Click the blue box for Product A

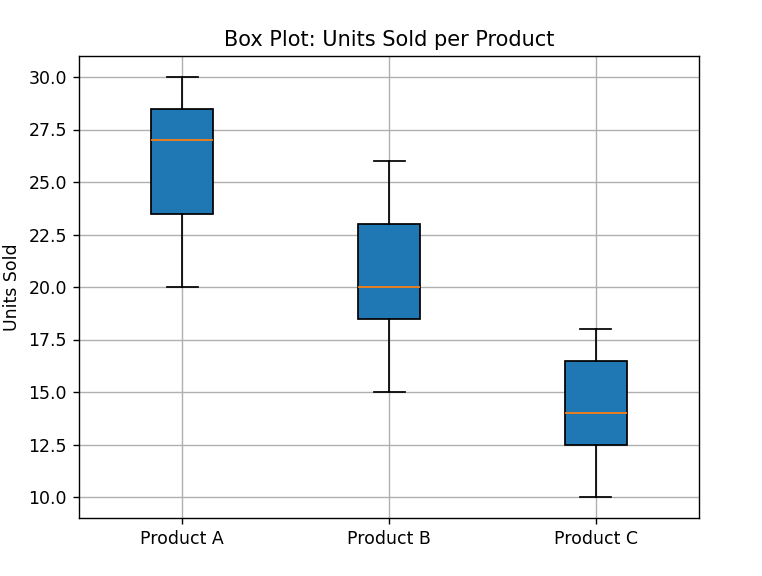click(182, 180)
